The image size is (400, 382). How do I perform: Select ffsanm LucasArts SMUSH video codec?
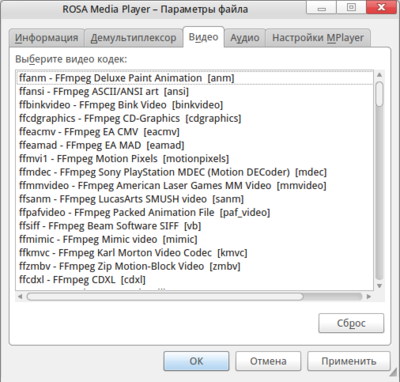tap(195, 199)
